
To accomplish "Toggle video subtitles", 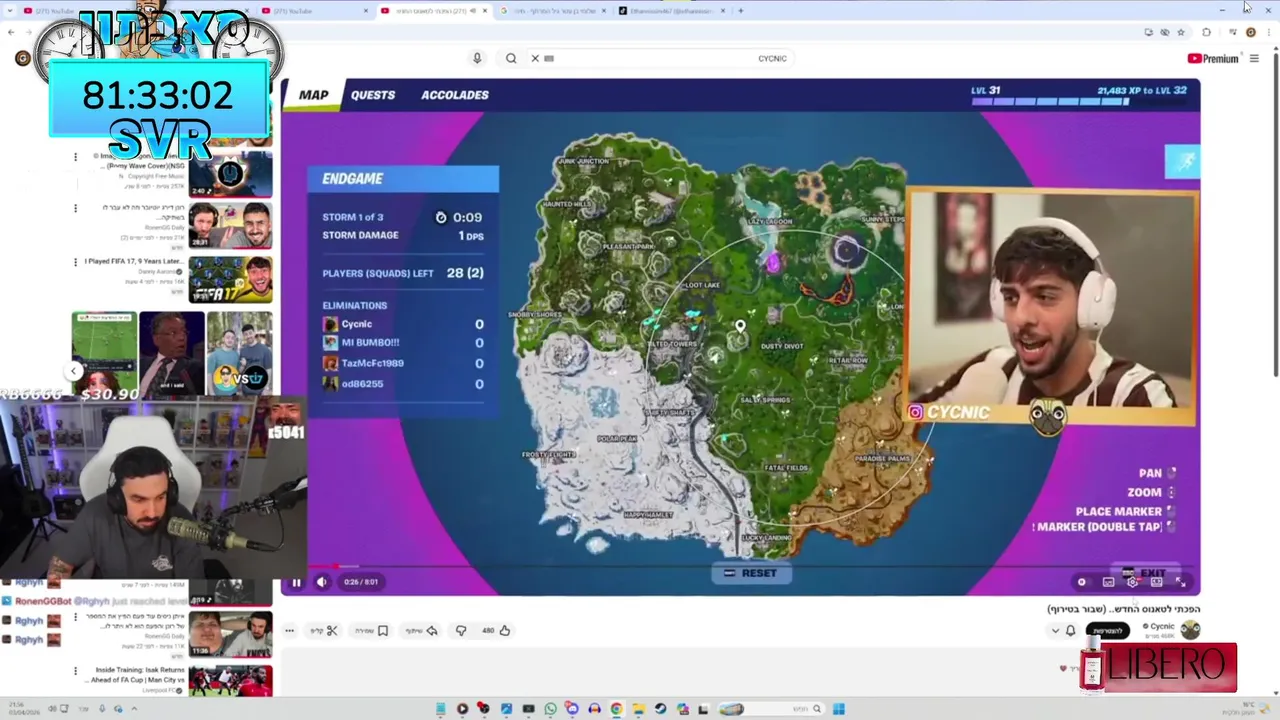I will [1108, 582].
